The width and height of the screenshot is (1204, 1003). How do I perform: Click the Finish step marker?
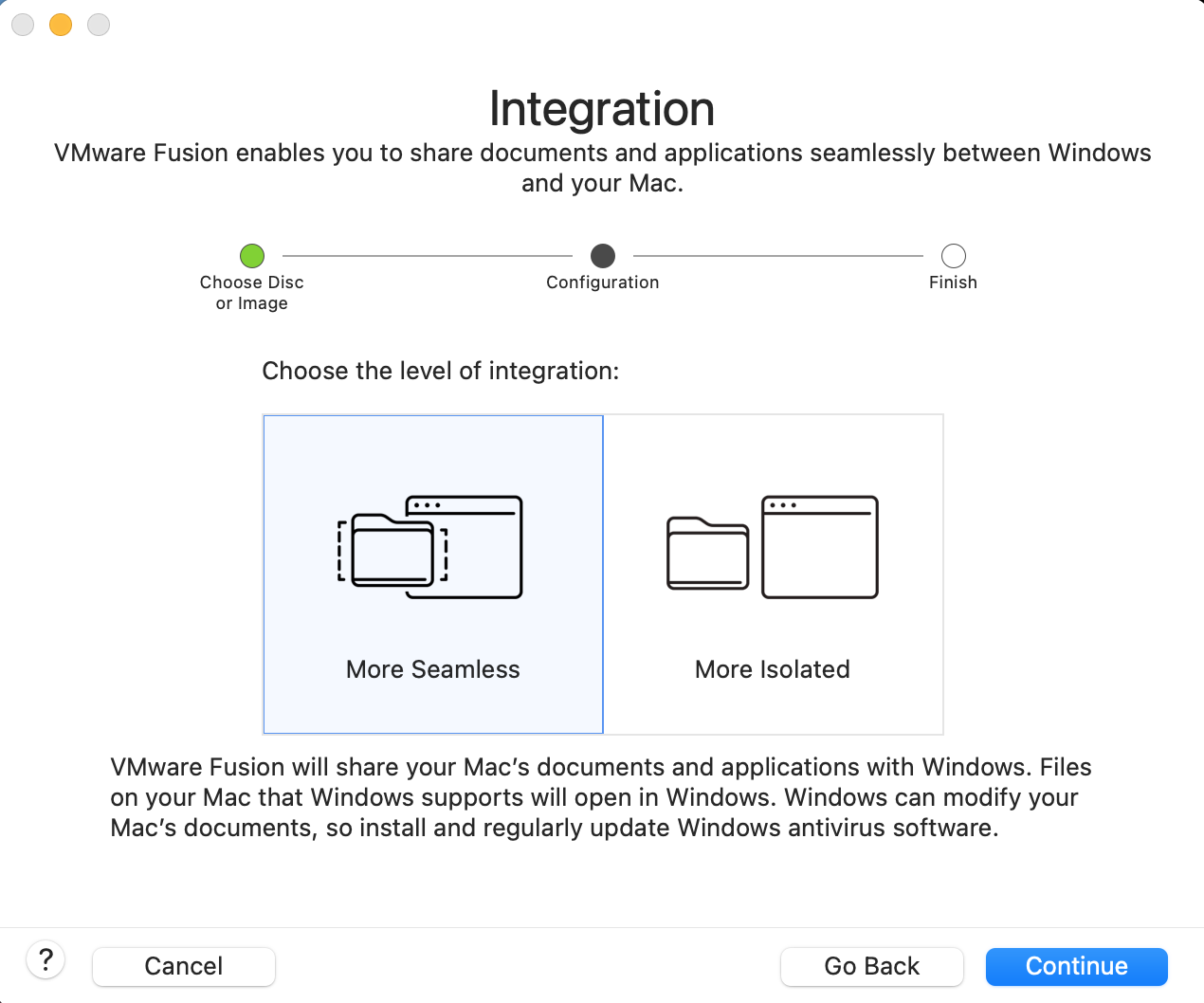(x=954, y=256)
